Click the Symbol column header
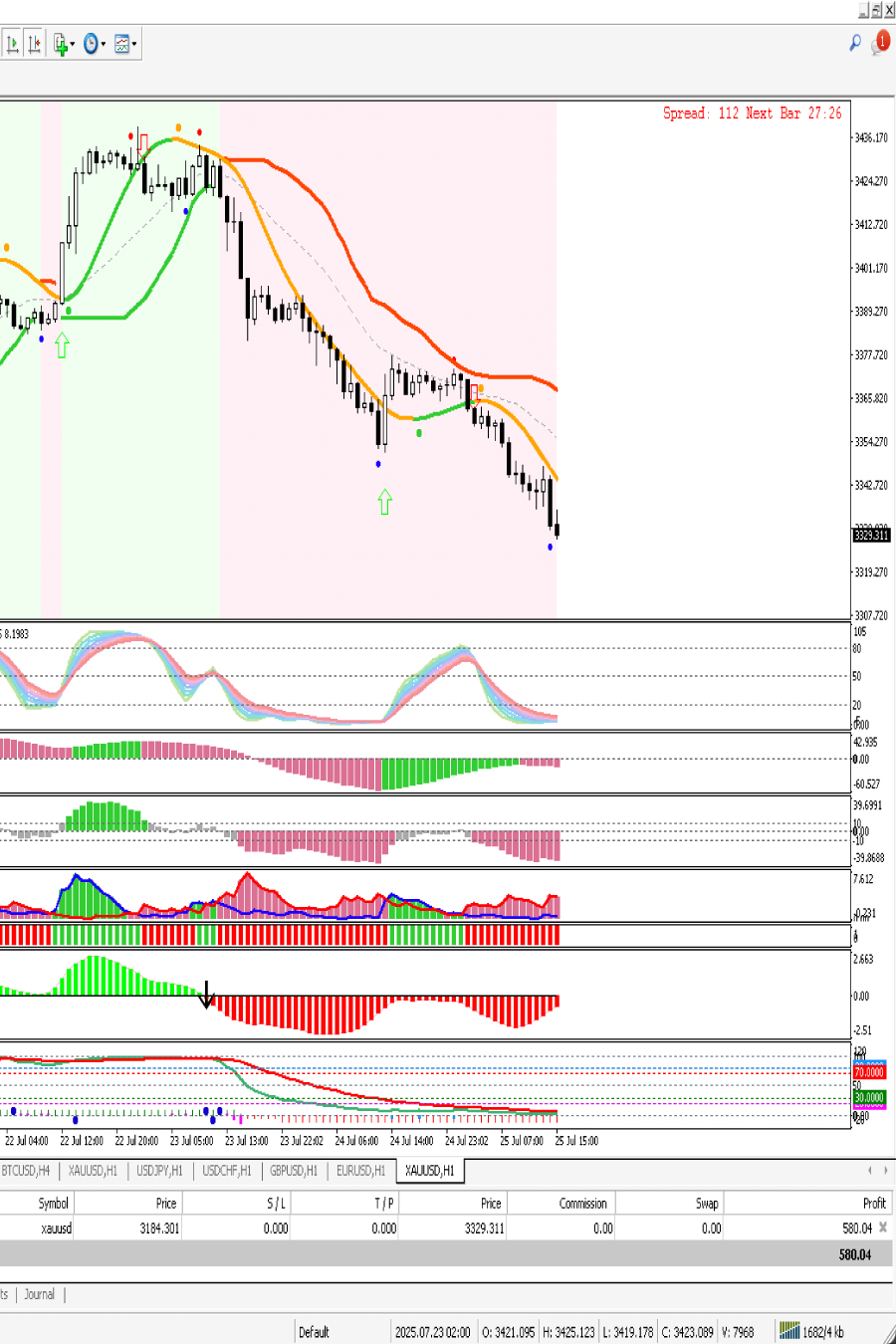The width and height of the screenshot is (896, 1344). (53, 1204)
